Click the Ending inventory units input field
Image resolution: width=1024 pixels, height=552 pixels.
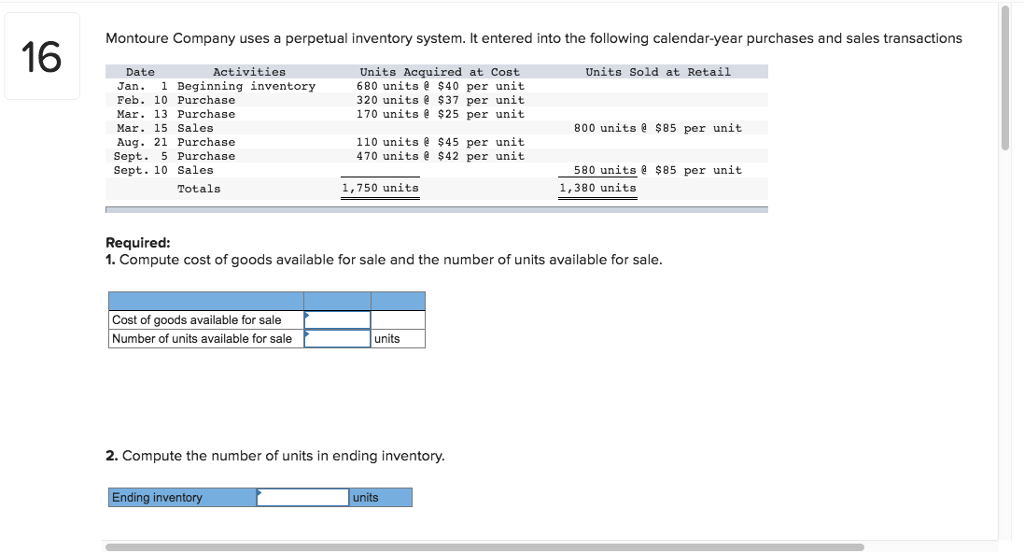[x=302, y=497]
